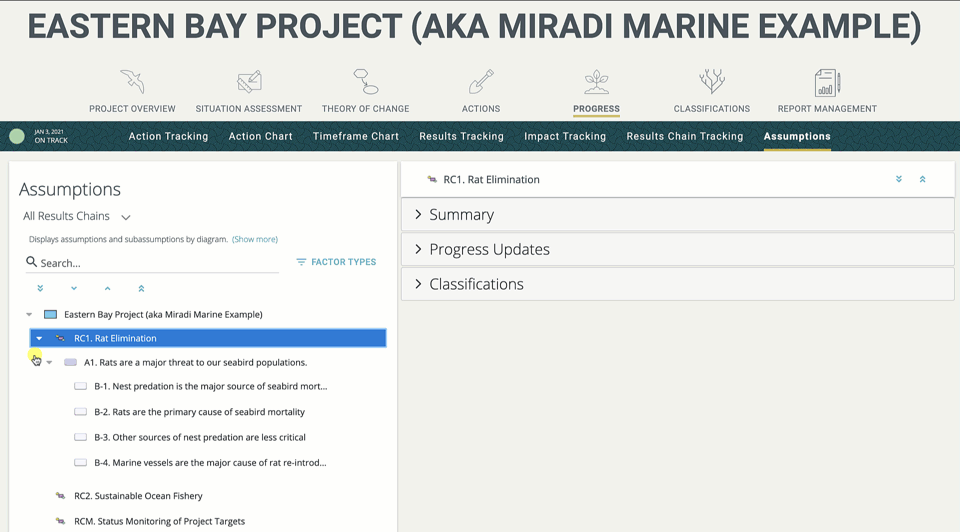Open Classifications coral icon
960x532 pixels.
(712, 81)
